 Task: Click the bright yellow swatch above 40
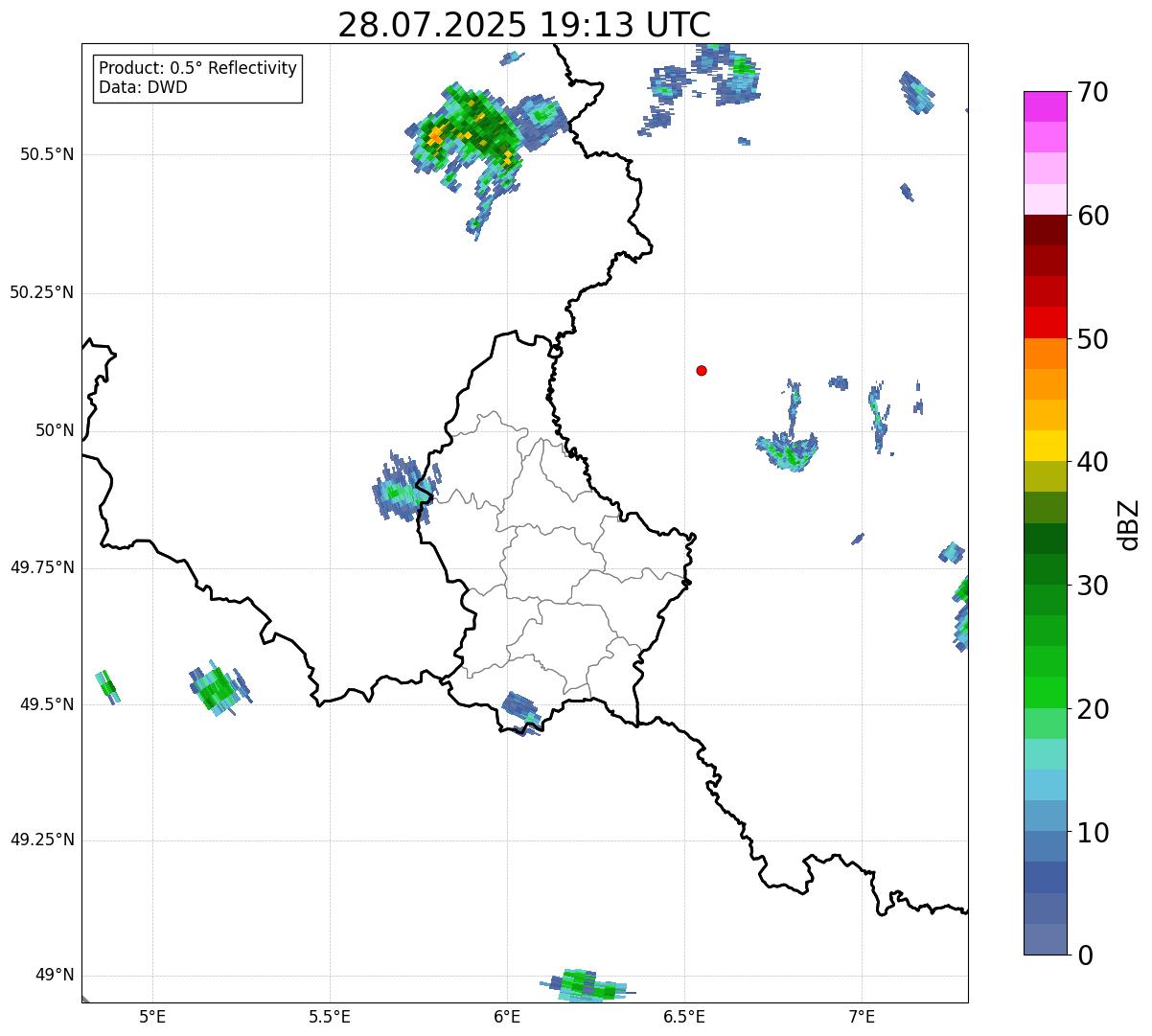(1046, 446)
